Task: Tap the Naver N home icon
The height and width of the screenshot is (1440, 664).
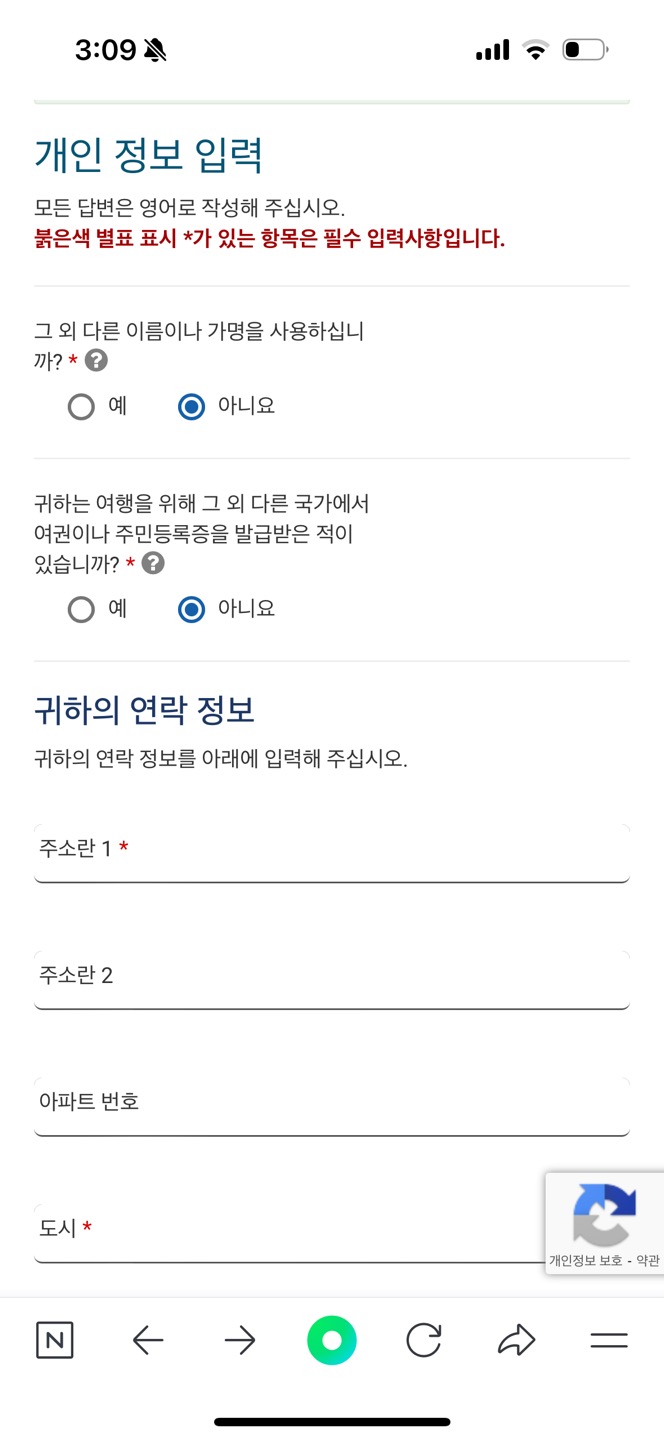Action: click(54, 1340)
